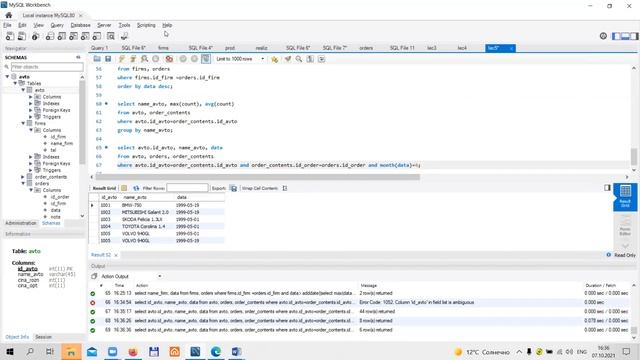640x360 pixels.
Task: Collapse the avto table node
Action: [23, 90]
